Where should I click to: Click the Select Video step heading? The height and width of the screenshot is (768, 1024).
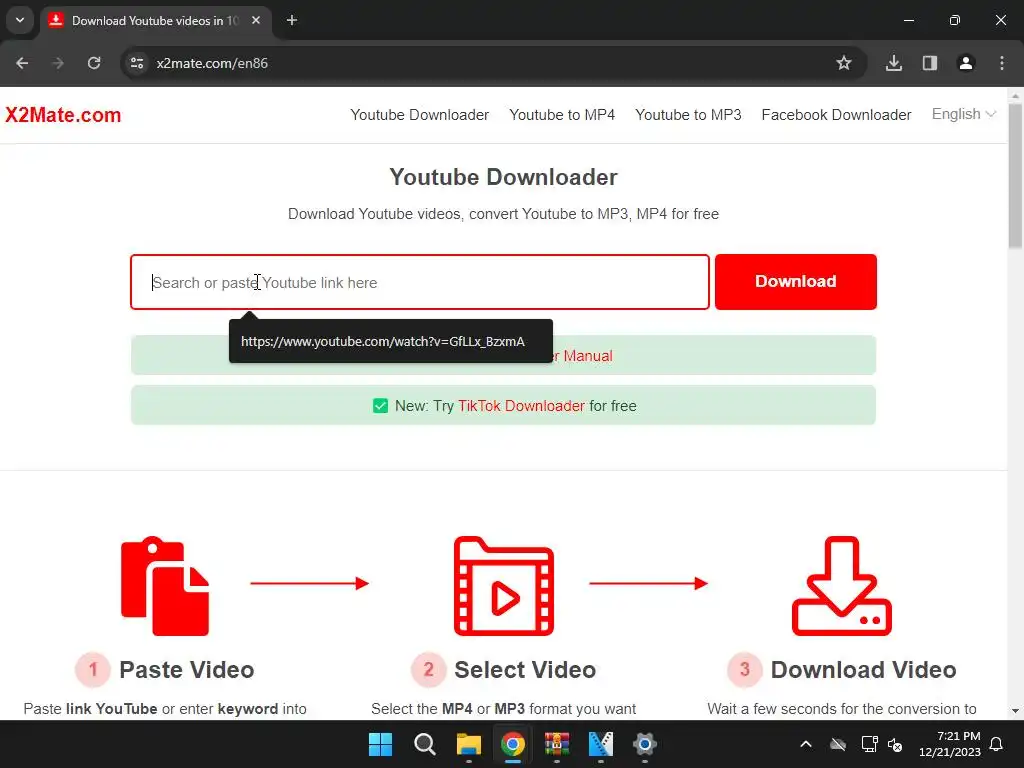click(525, 669)
